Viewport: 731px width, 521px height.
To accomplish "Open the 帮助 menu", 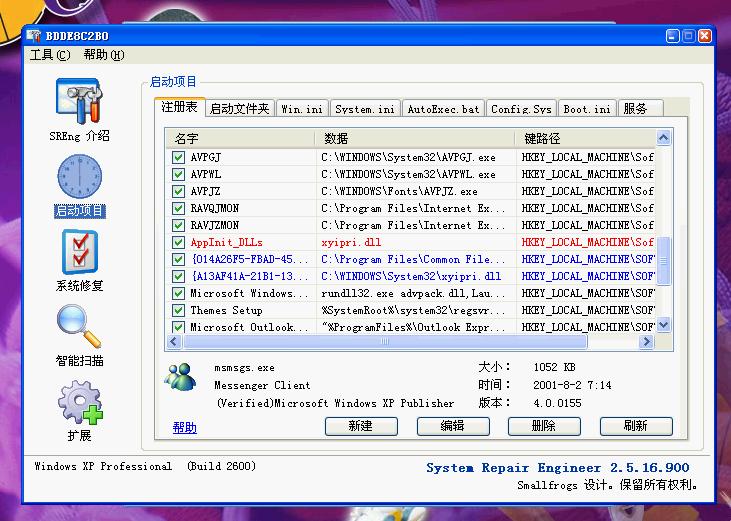I will coord(103,55).
